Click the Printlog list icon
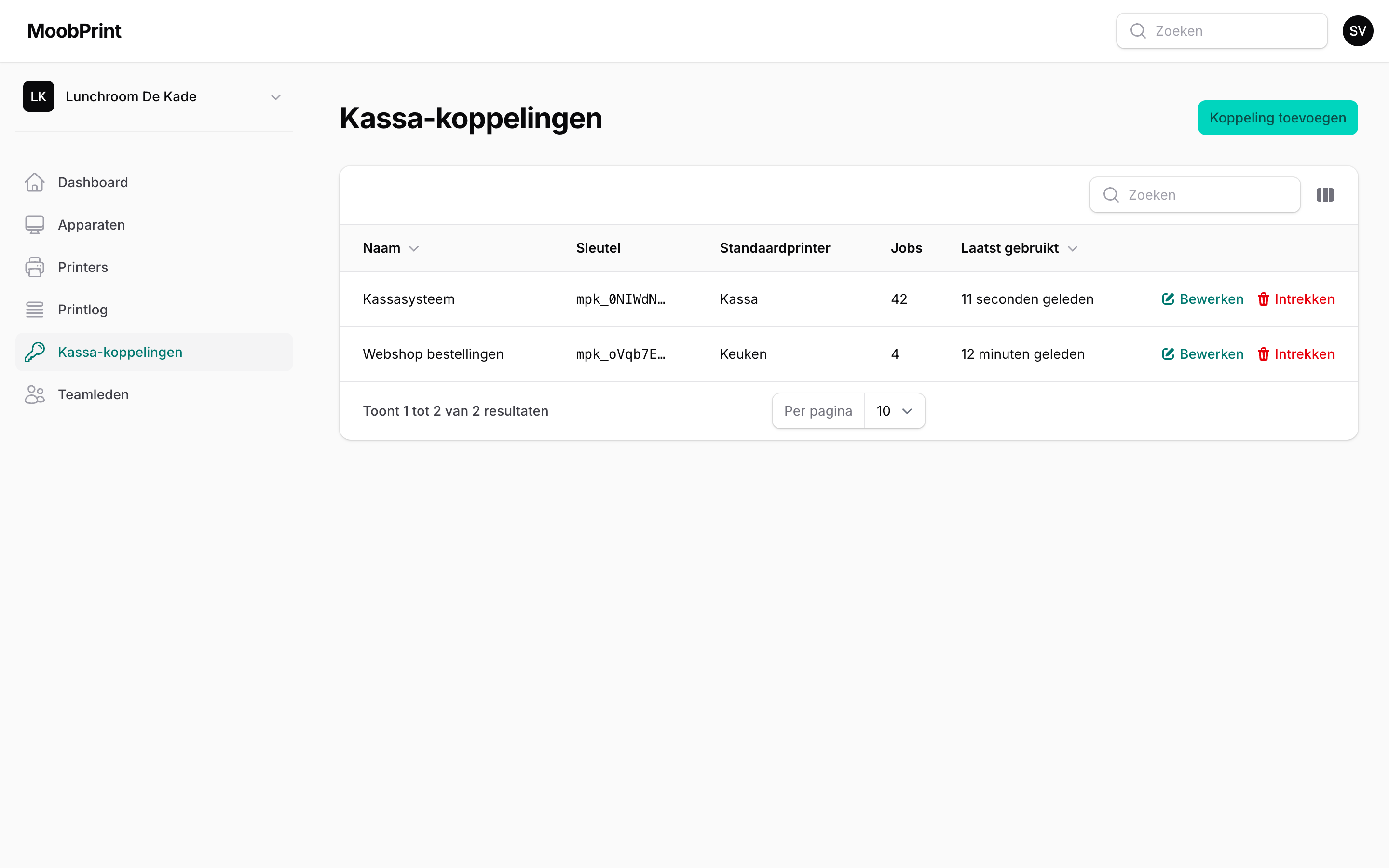The image size is (1389, 868). [34, 310]
